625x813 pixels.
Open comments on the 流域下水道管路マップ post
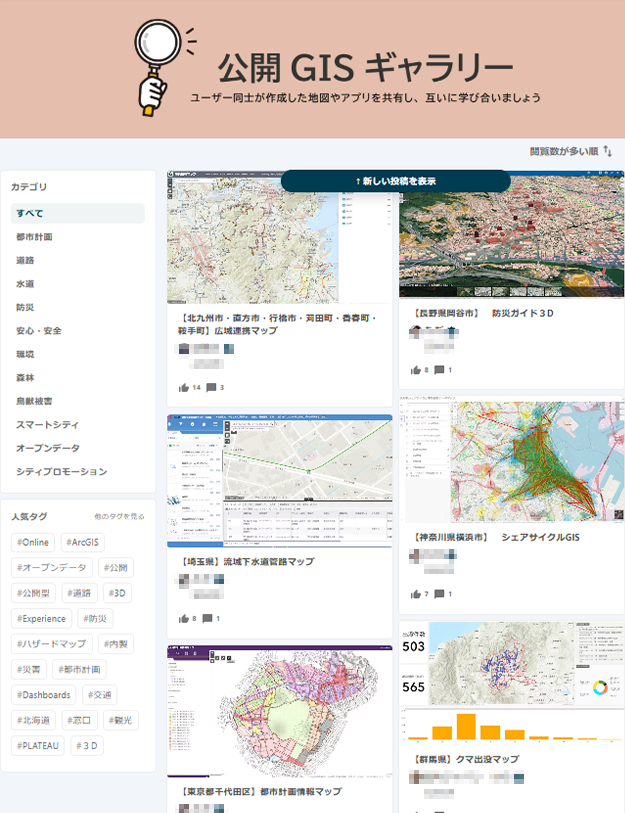click(x=207, y=618)
